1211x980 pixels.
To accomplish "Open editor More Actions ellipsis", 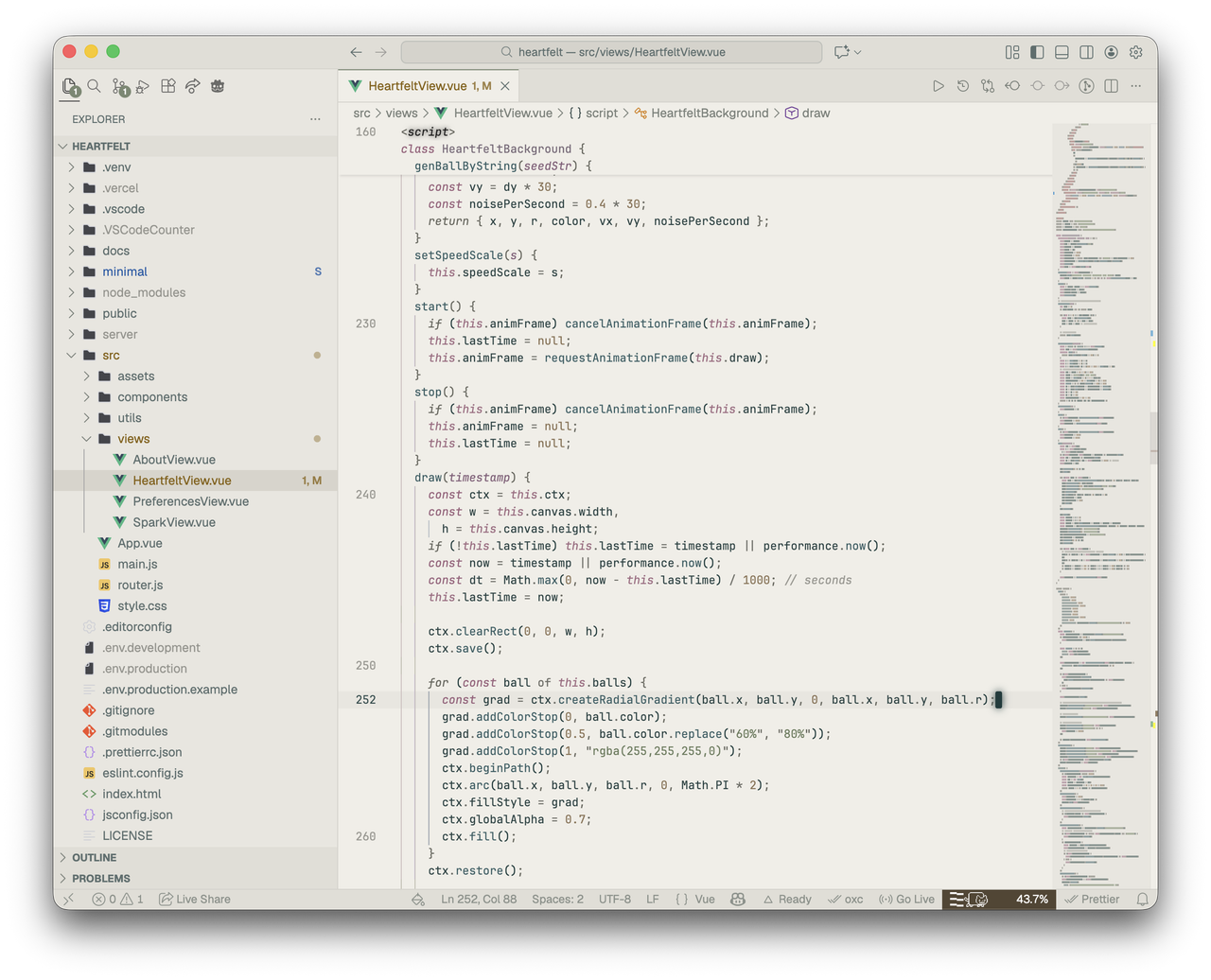I will 1135,86.
